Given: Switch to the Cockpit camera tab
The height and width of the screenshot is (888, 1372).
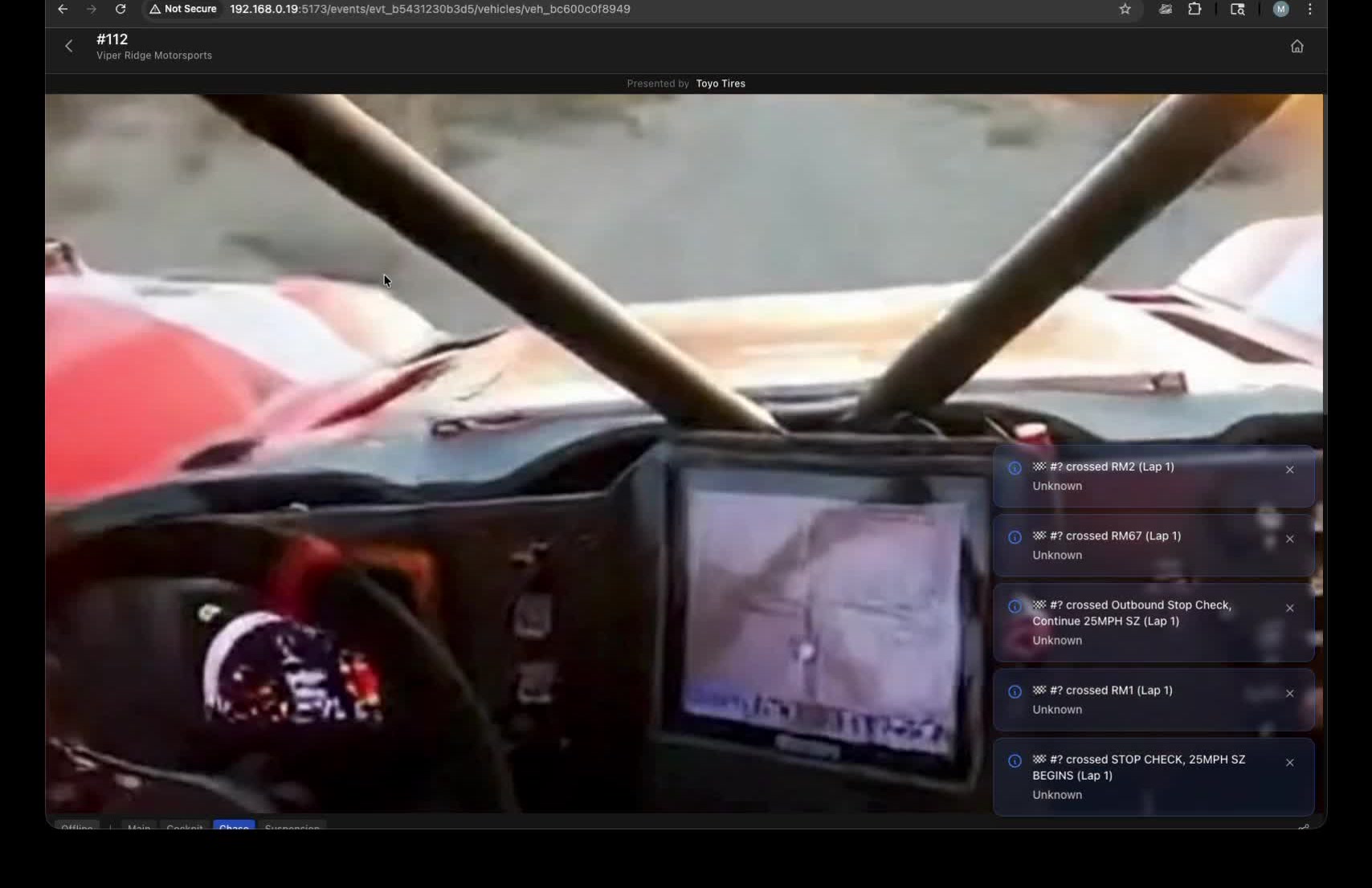Looking at the screenshot, I should pyautogui.click(x=184, y=828).
